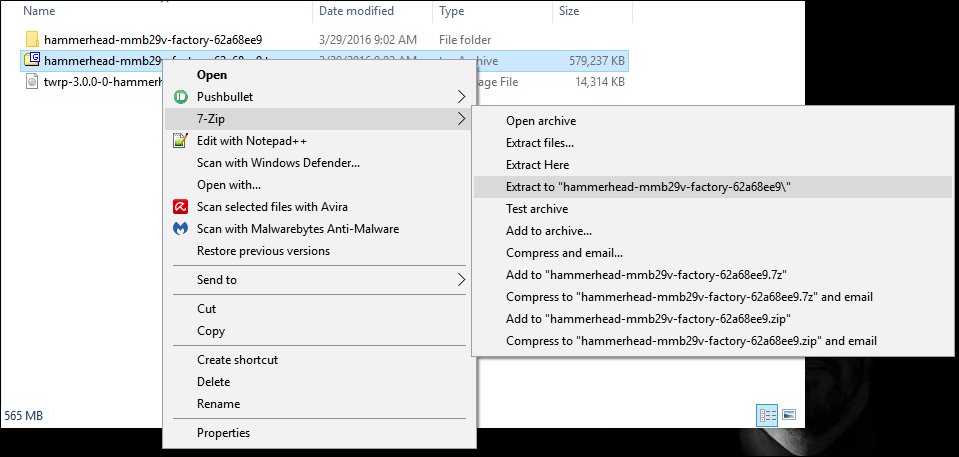Click the 565 MB status bar text
The image size is (959, 457).
[24, 415]
